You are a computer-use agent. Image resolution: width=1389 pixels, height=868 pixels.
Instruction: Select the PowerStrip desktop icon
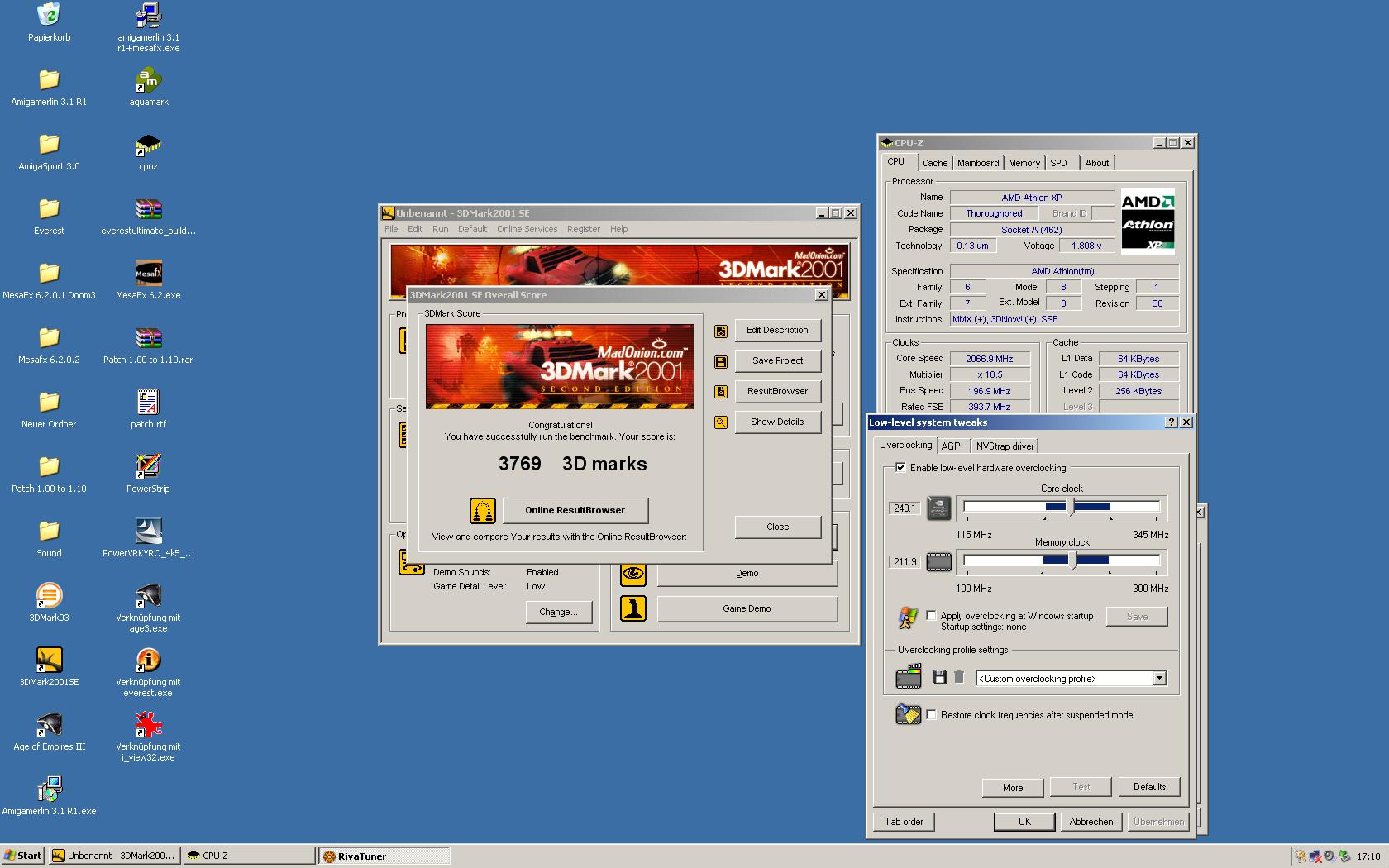pyautogui.click(x=148, y=467)
